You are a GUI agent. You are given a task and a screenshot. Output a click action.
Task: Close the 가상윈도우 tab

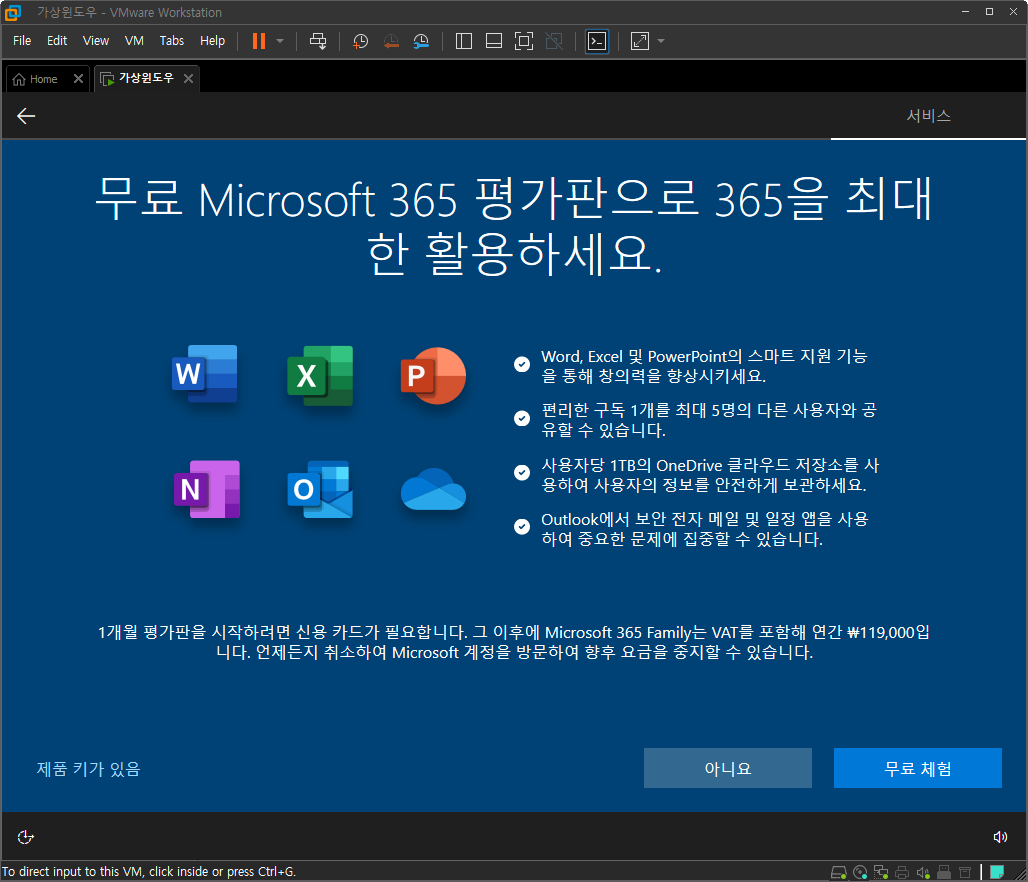point(188,79)
